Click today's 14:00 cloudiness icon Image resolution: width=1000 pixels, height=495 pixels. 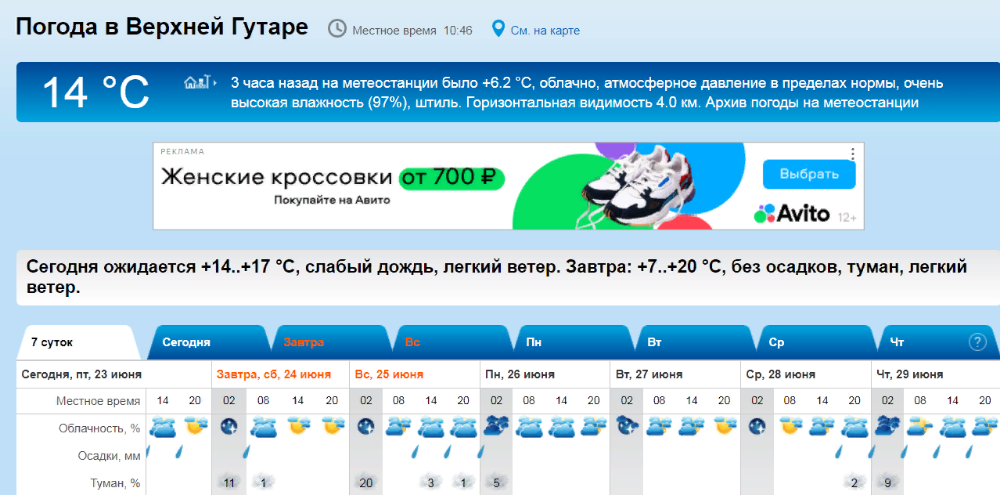click(x=161, y=427)
